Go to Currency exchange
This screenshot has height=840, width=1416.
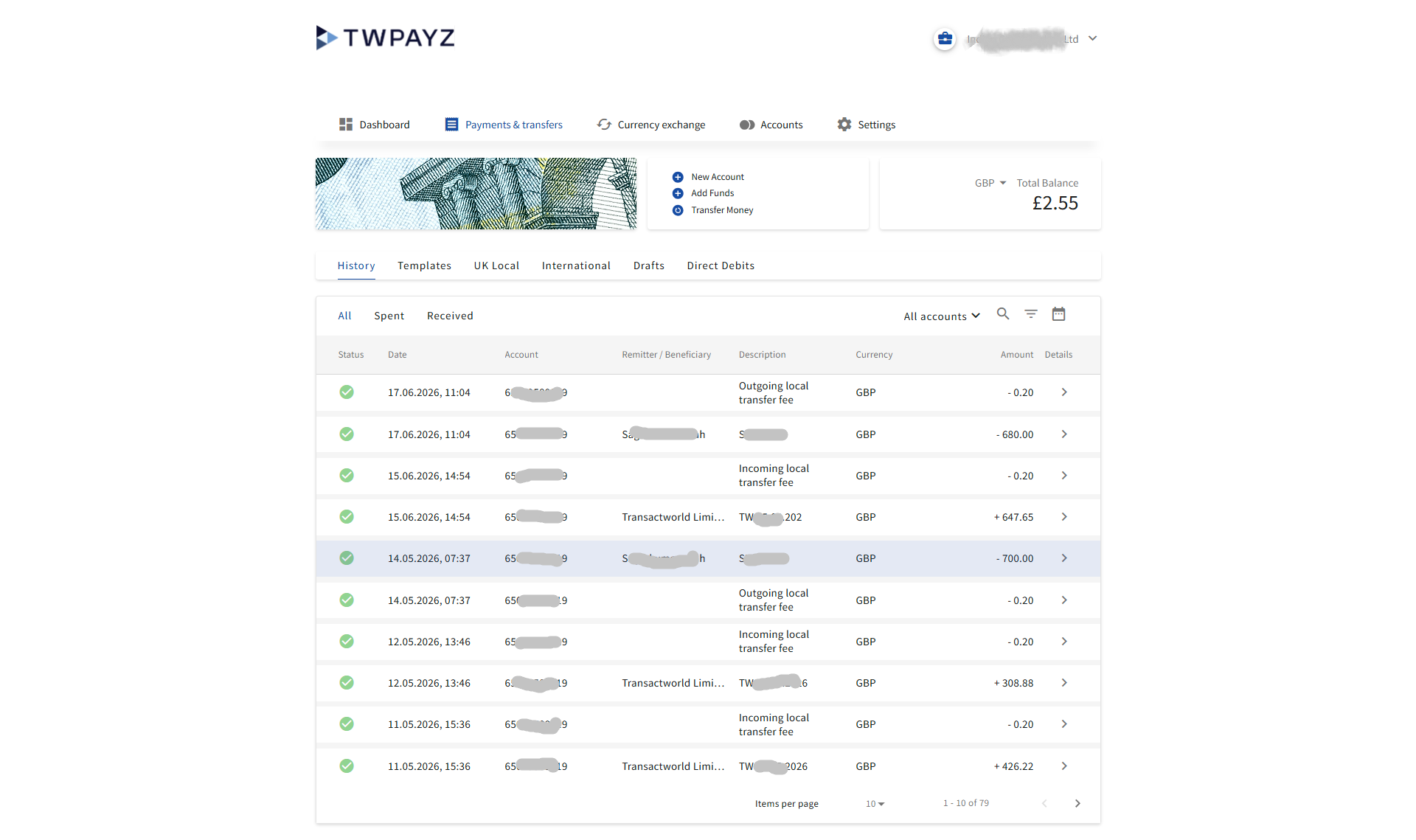[651, 125]
